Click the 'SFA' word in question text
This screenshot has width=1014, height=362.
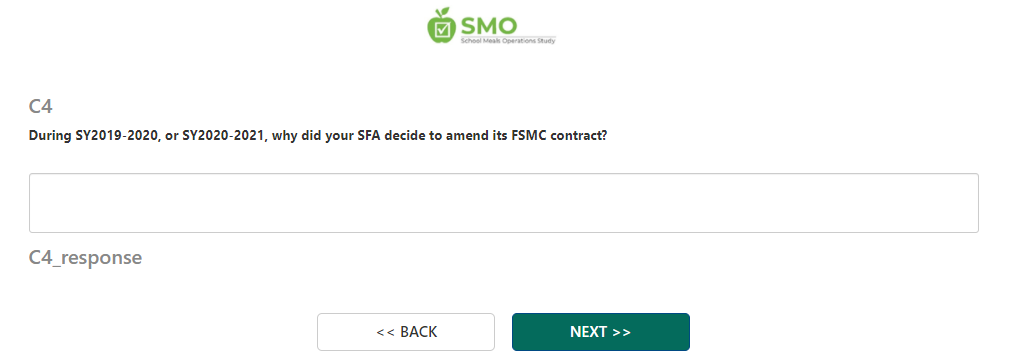[370, 136]
